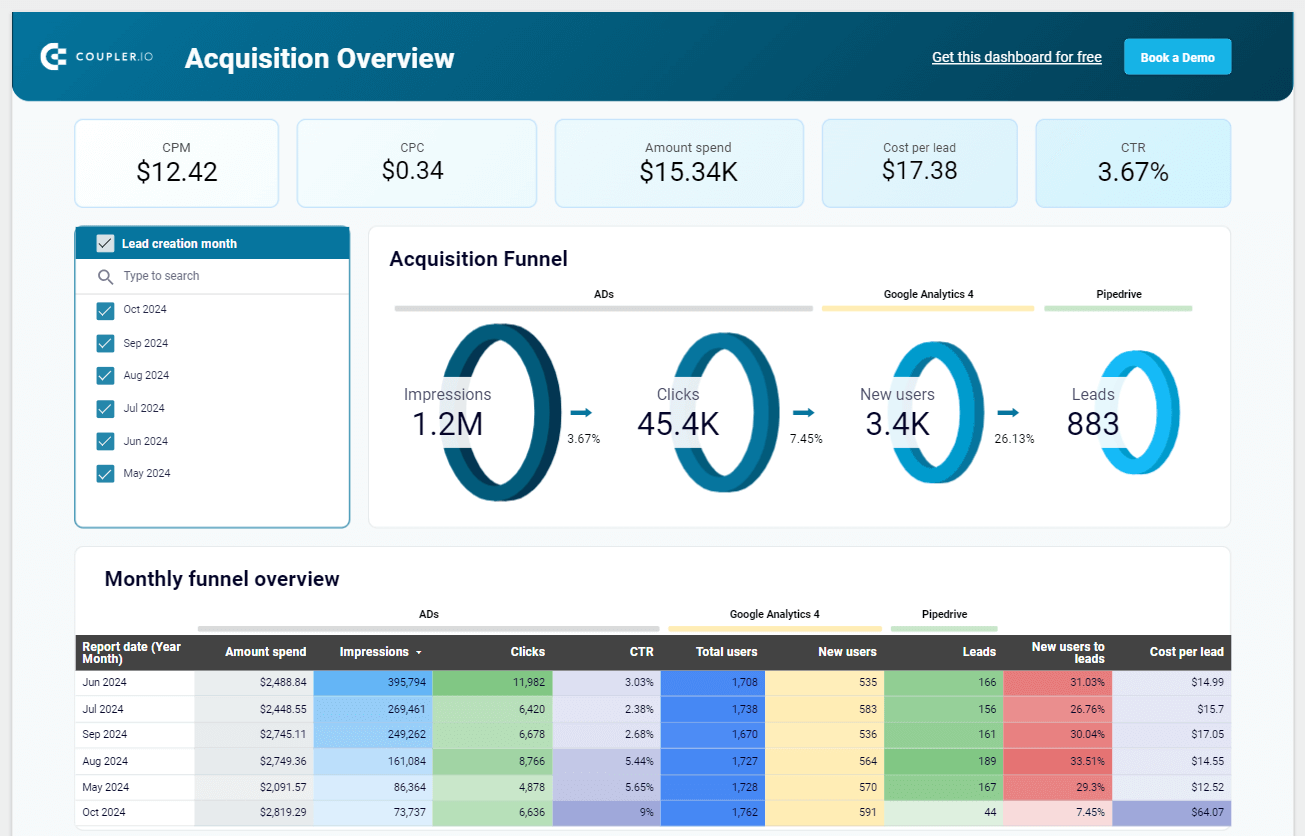The height and width of the screenshot is (836, 1305).
Task: Sort table by Cost per lead header
Action: click(1186, 652)
